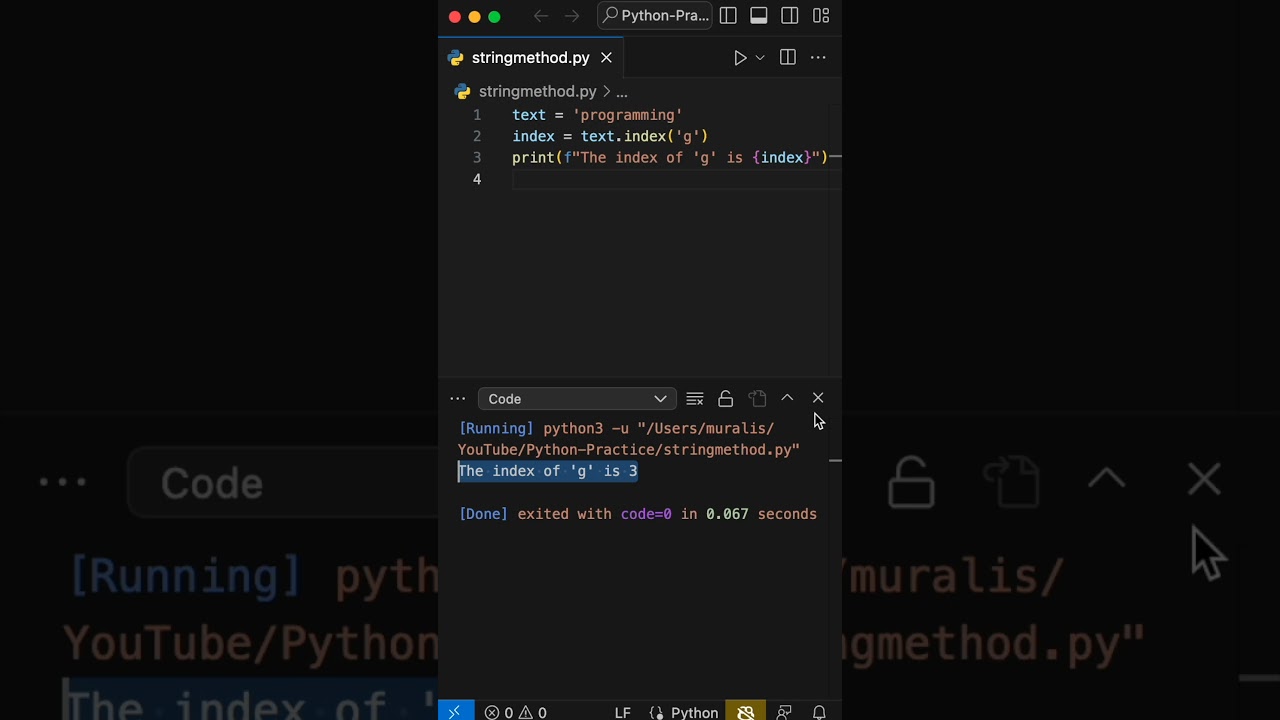Open notifications bell
1280x720 pixels.
tap(819, 712)
